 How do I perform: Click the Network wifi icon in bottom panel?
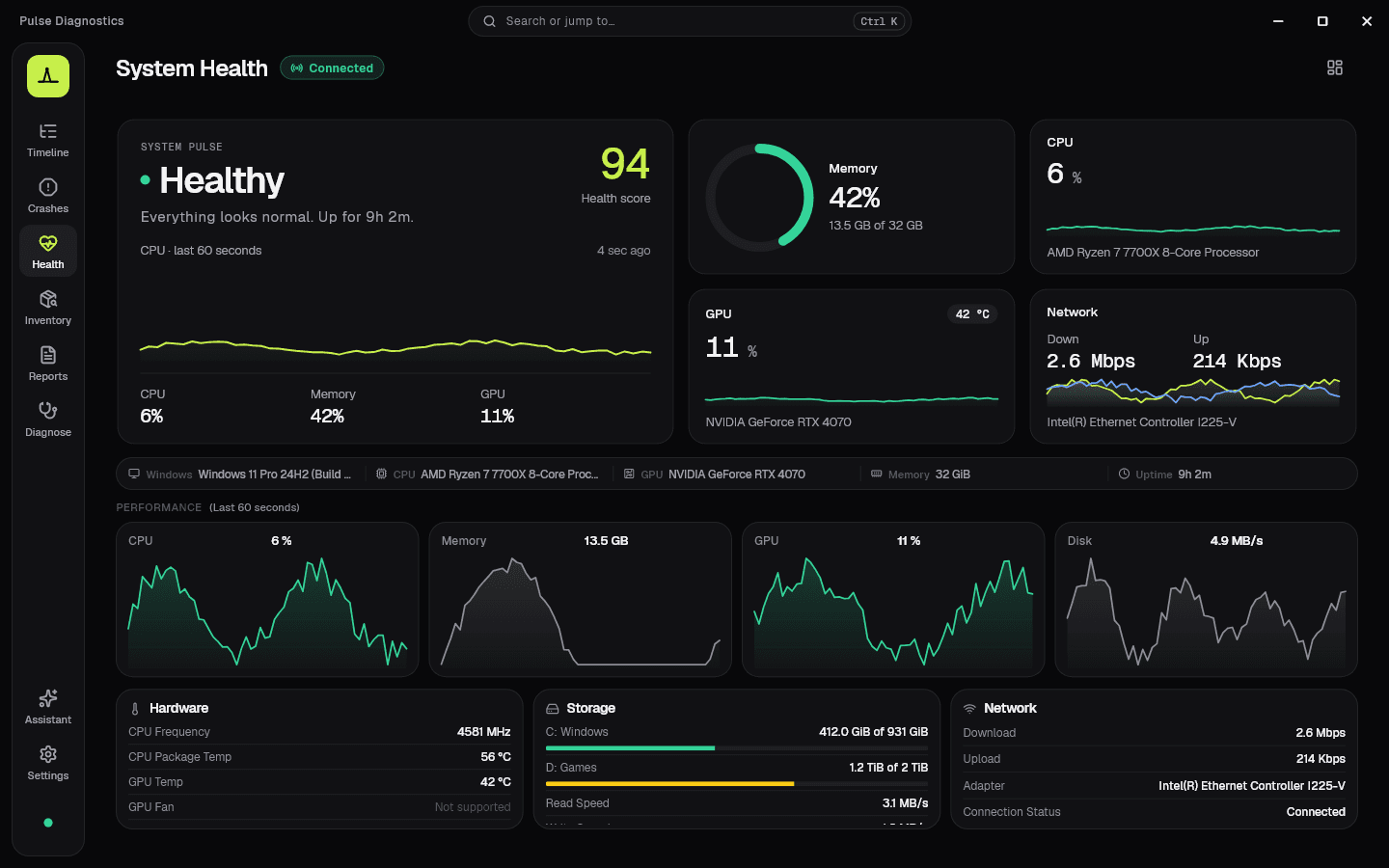point(969,709)
